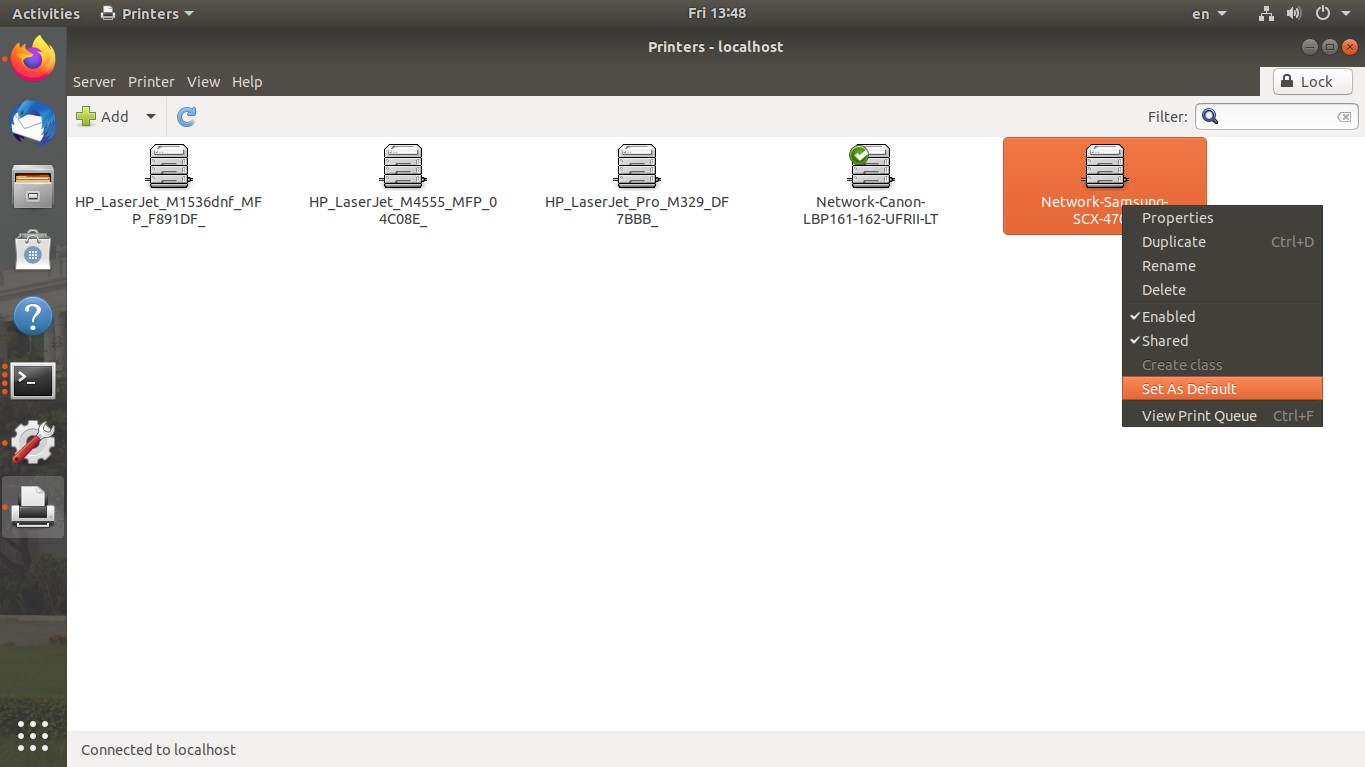Launch Ubuntu Software from the dock
This screenshot has width=1365, height=767.
click(33, 251)
